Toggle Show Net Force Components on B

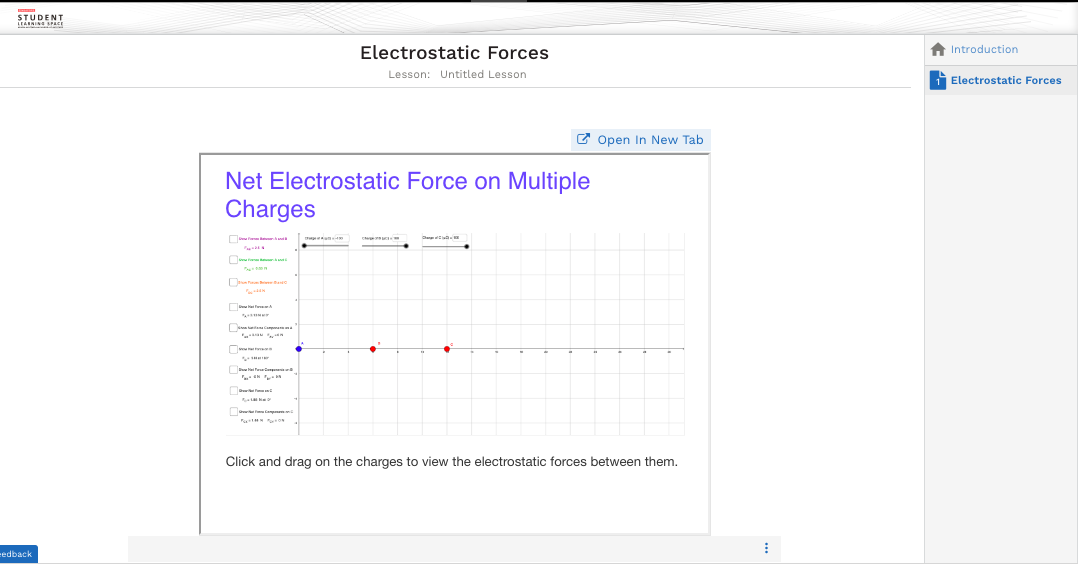(233, 369)
